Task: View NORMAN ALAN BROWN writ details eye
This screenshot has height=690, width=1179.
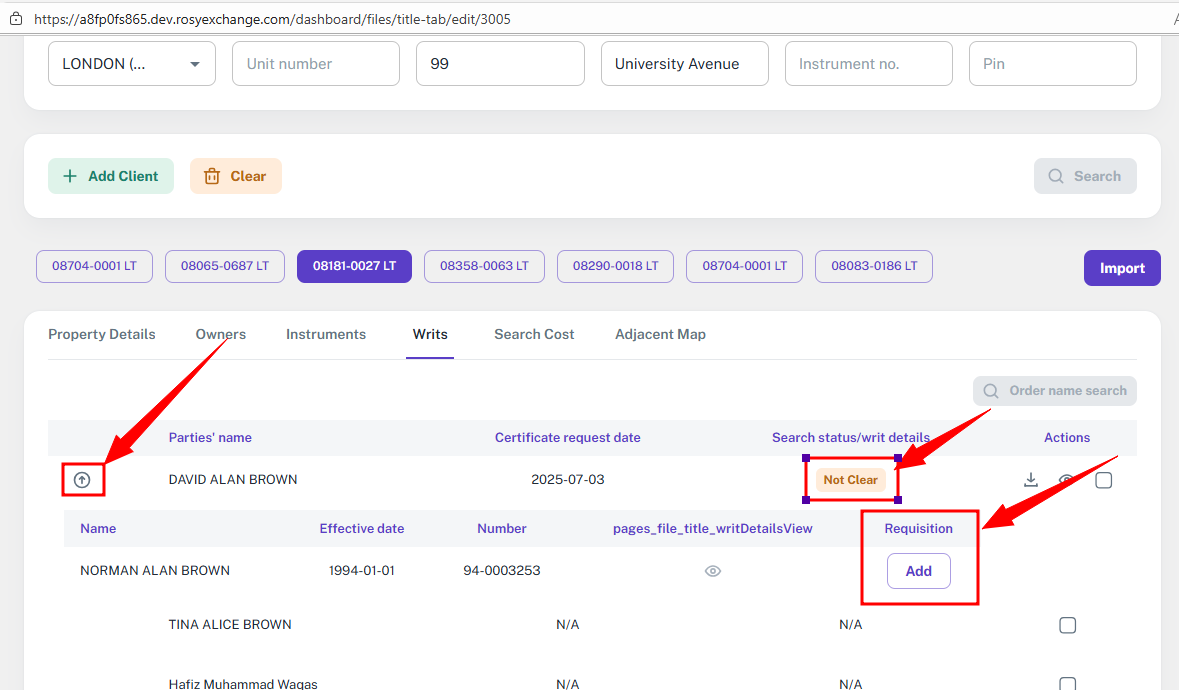Action: click(x=713, y=571)
